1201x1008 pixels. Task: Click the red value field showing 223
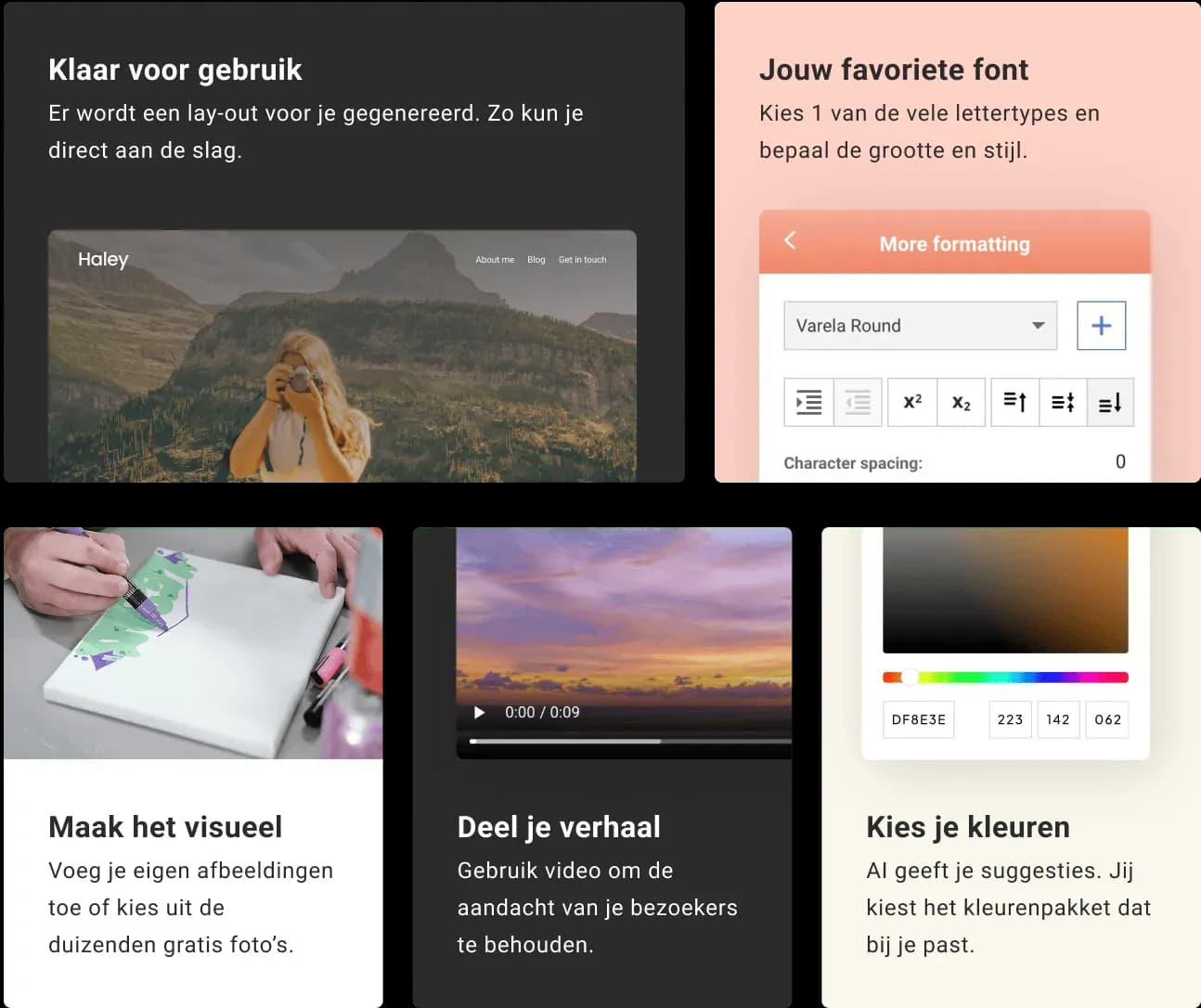[1010, 719]
